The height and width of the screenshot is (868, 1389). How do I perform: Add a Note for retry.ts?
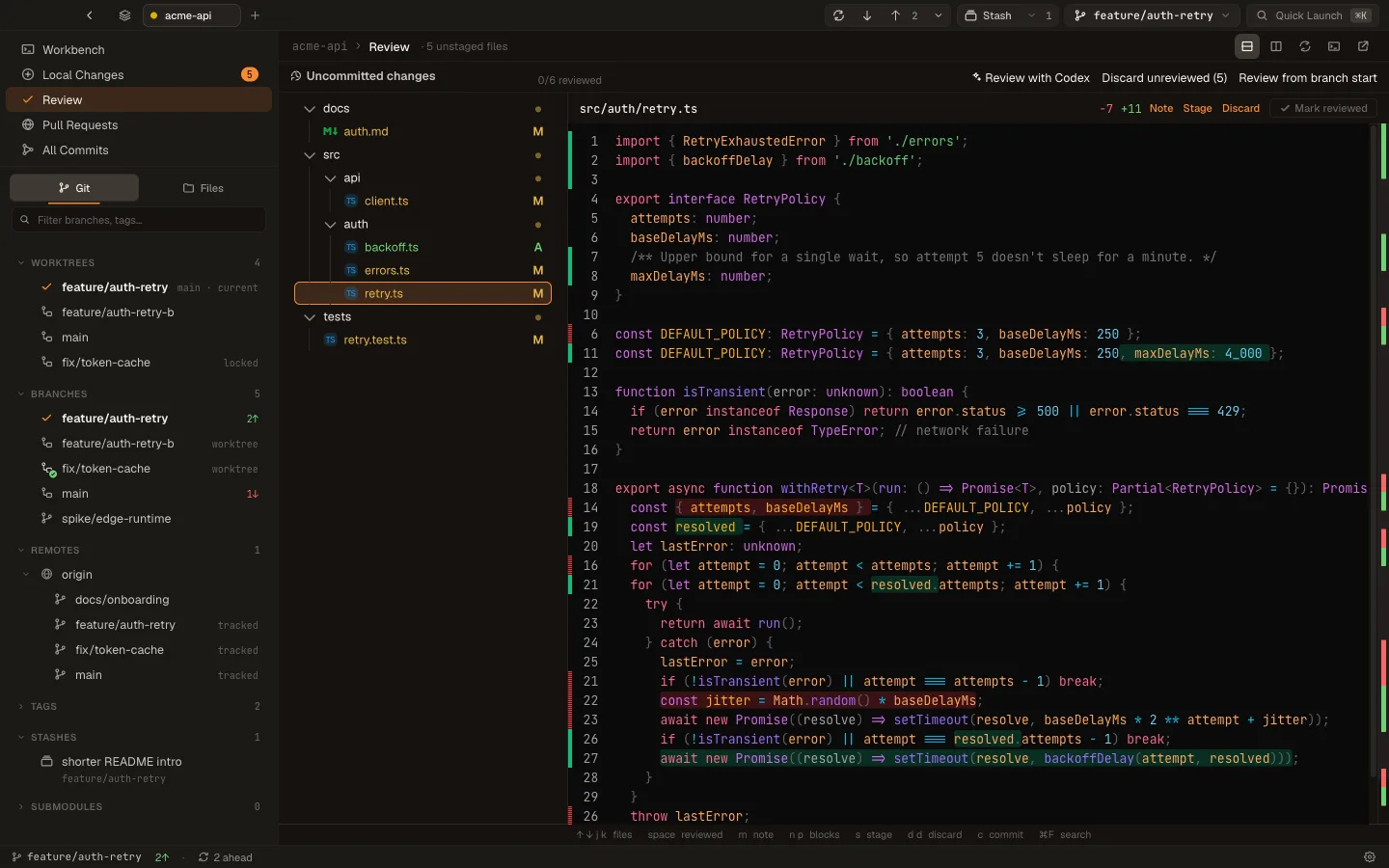click(x=1161, y=108)
